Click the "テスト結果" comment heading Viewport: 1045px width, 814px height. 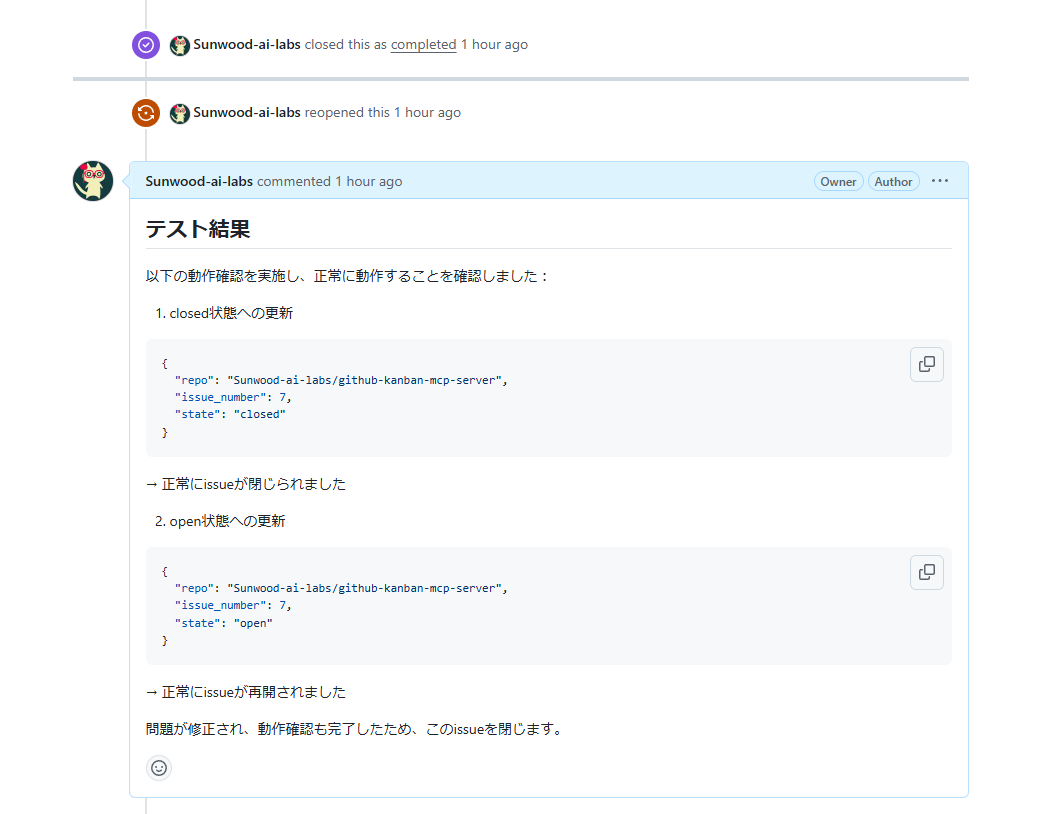pos(198,229)
